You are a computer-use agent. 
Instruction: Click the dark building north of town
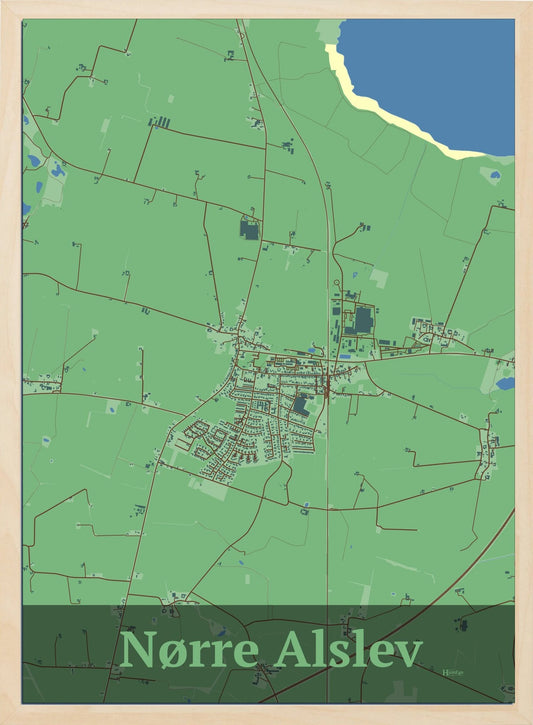click(249, 230)
